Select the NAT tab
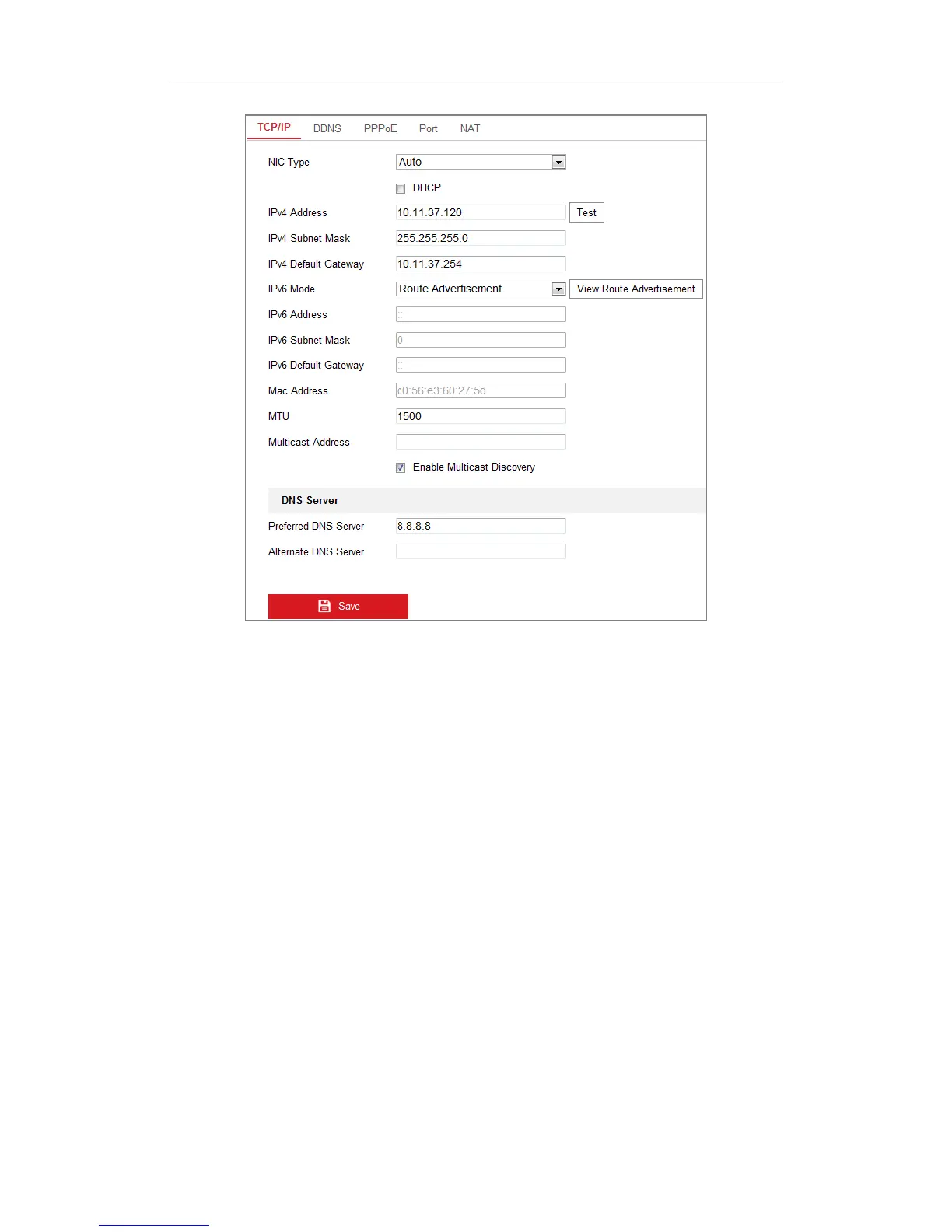 [470, 128]
